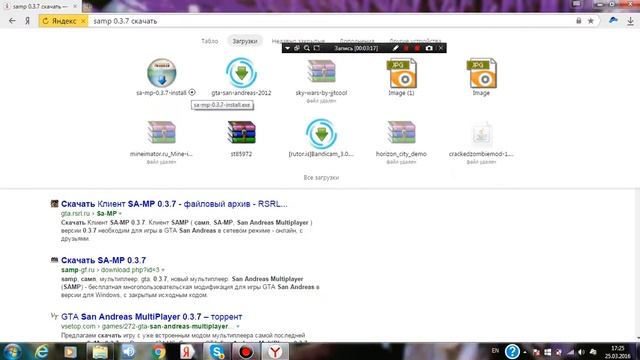This screenshot has width=640, height=360.
Task: Click the options circle beside sa-mp-0.3.7-install
Action: [192, 92]
